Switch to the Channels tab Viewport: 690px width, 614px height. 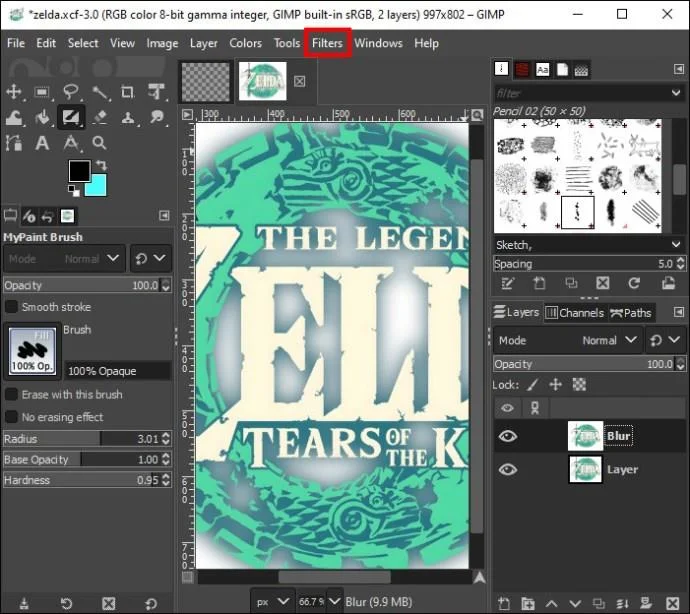(575, 313)
